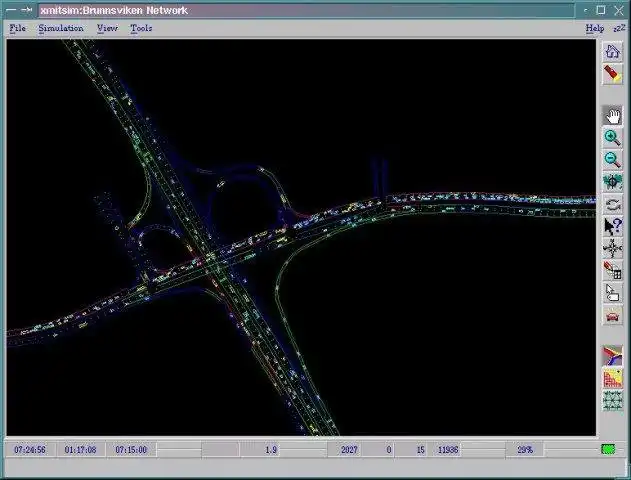Click the 1.9 speed value
The image size is (631, 480).
(x=271, y=449)
